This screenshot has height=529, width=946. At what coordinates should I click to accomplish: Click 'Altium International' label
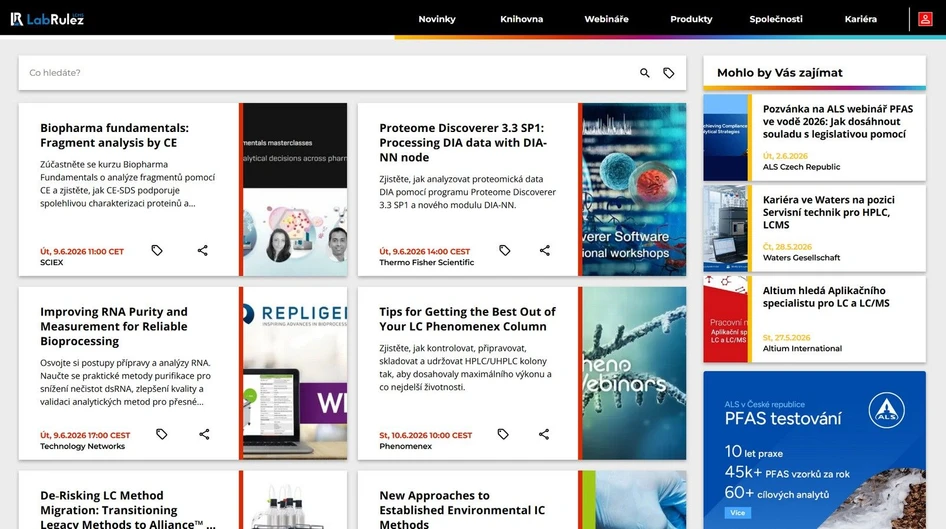802,349
